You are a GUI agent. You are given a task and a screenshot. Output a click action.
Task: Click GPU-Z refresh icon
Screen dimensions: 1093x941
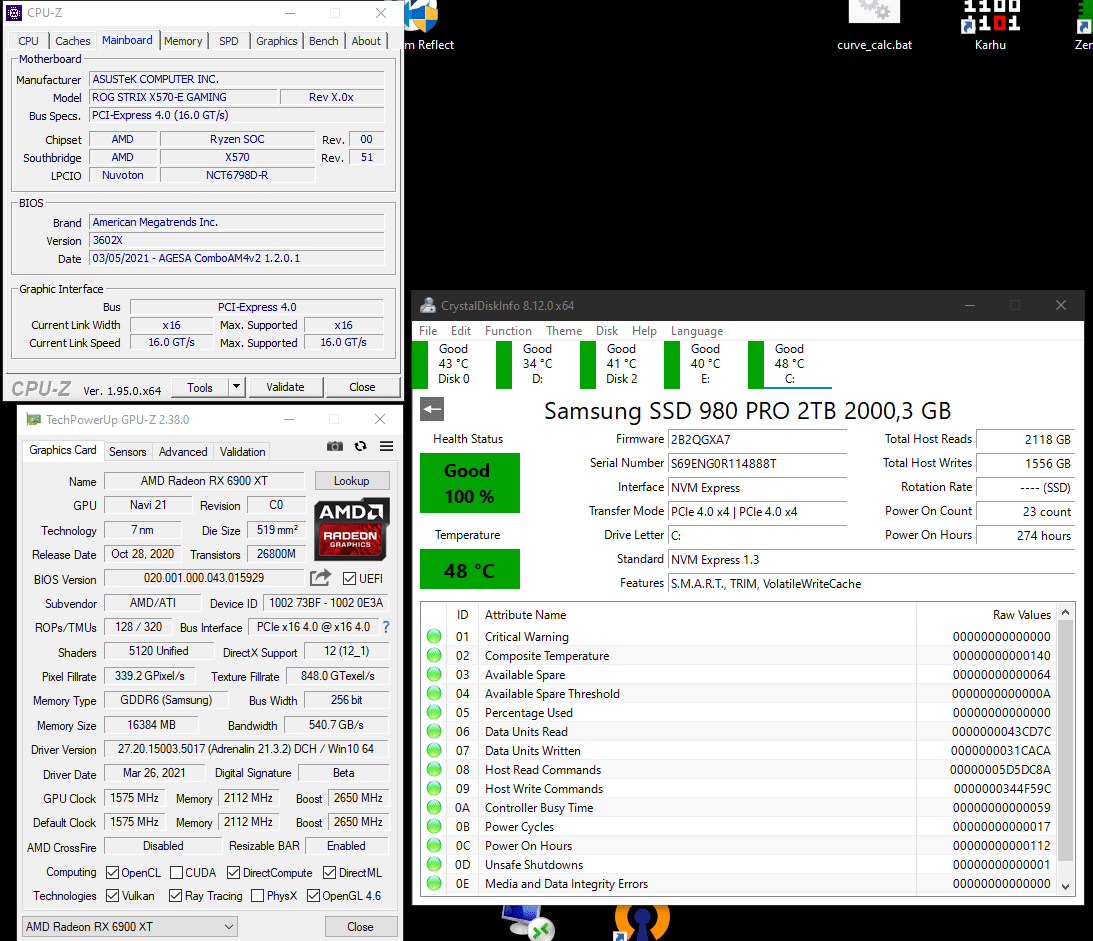tap(360, 446)
